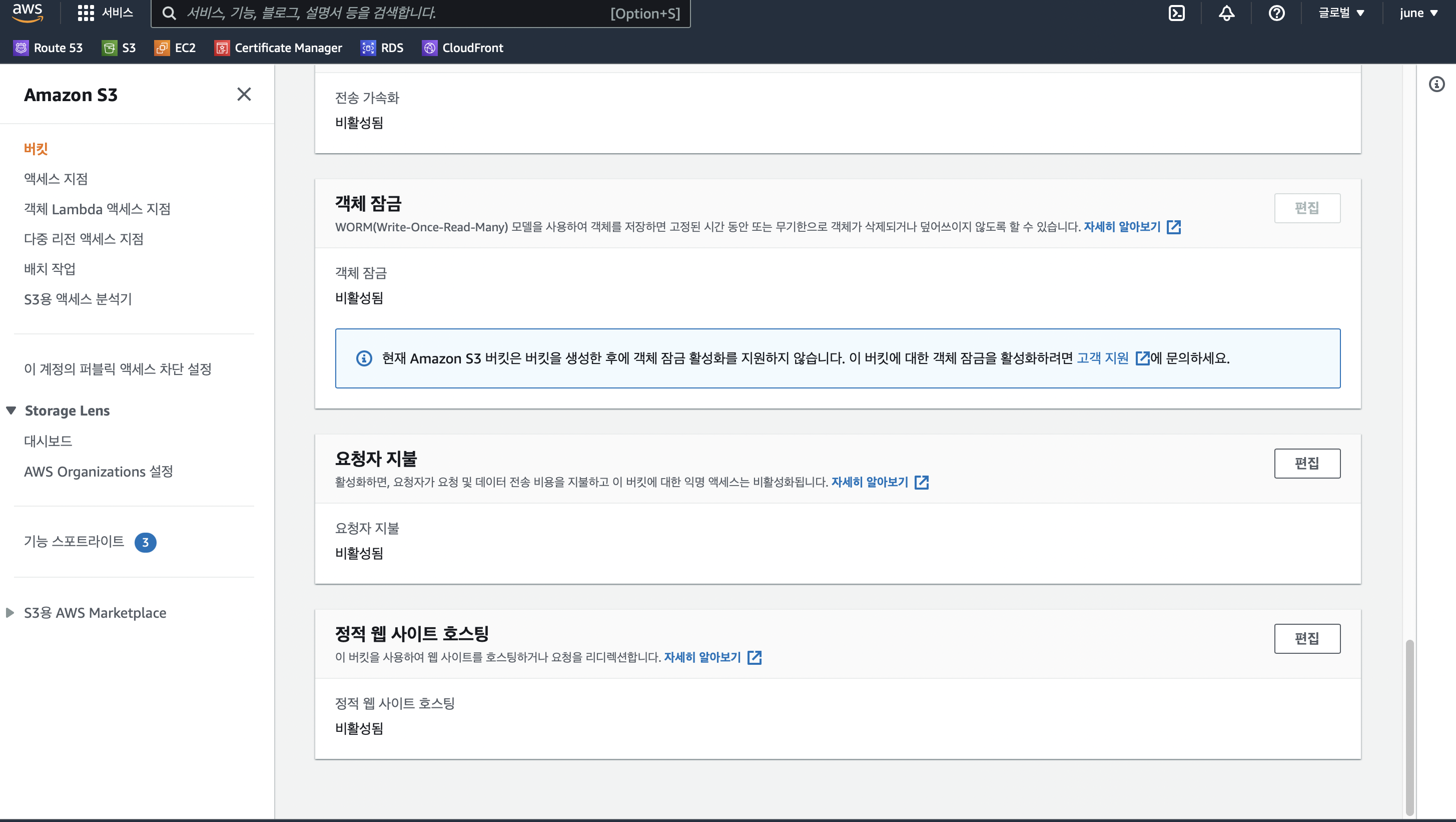The height and width of the screenshot is (822, 1456).
Task: Click the S3 favorite shortcut icon
Action: tap(109, 48)
